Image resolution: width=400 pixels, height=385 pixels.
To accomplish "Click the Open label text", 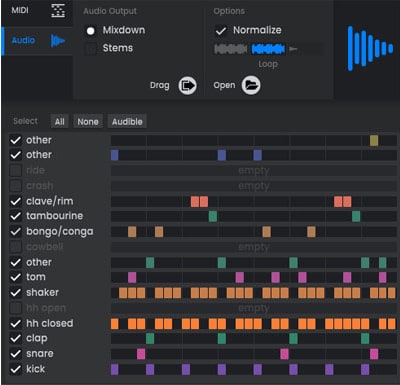I will (224, 85).
